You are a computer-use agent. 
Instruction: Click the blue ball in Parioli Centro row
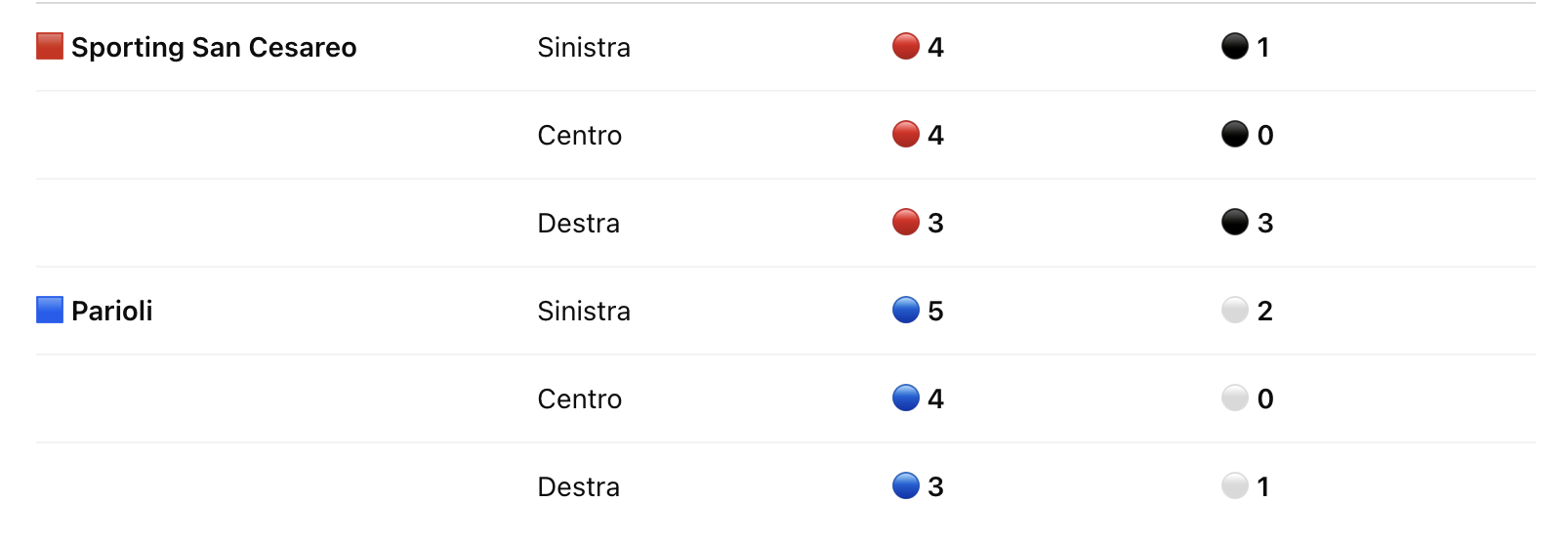[906, 398]
